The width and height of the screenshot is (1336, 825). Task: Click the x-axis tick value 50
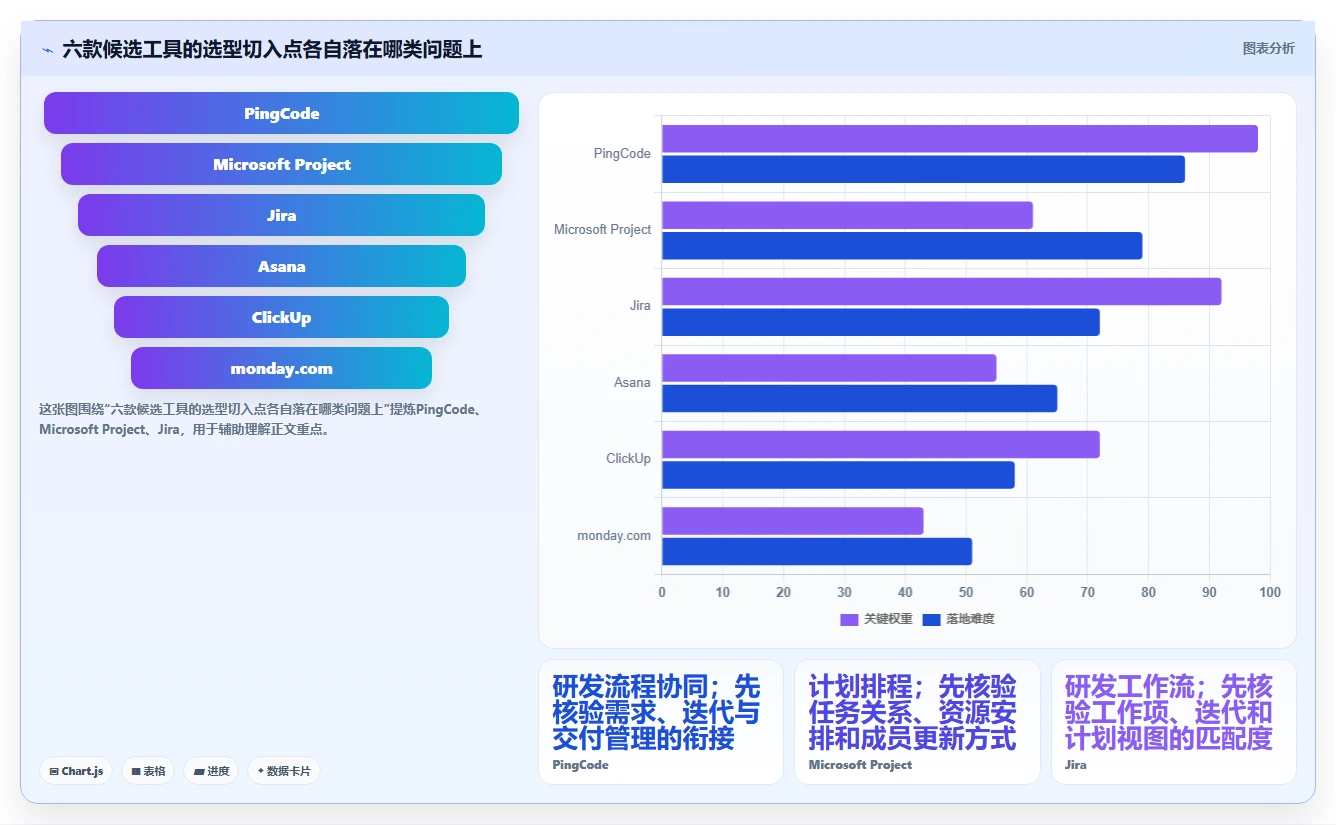click(966, 592)
